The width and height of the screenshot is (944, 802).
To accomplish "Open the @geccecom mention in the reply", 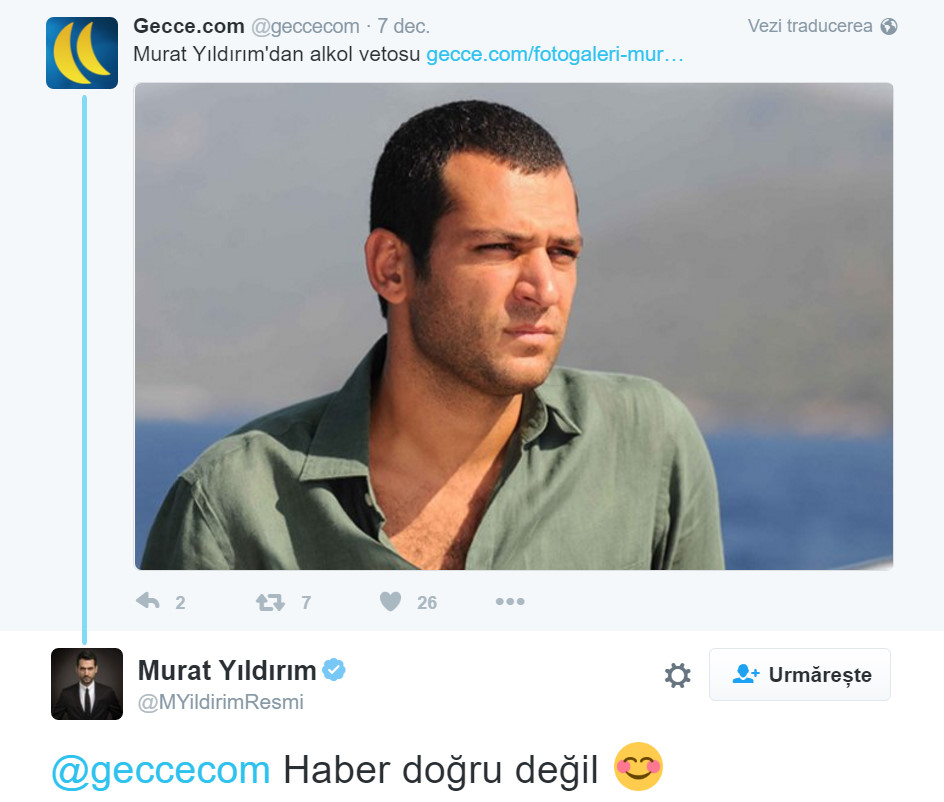I will click(x=161, y=770).
